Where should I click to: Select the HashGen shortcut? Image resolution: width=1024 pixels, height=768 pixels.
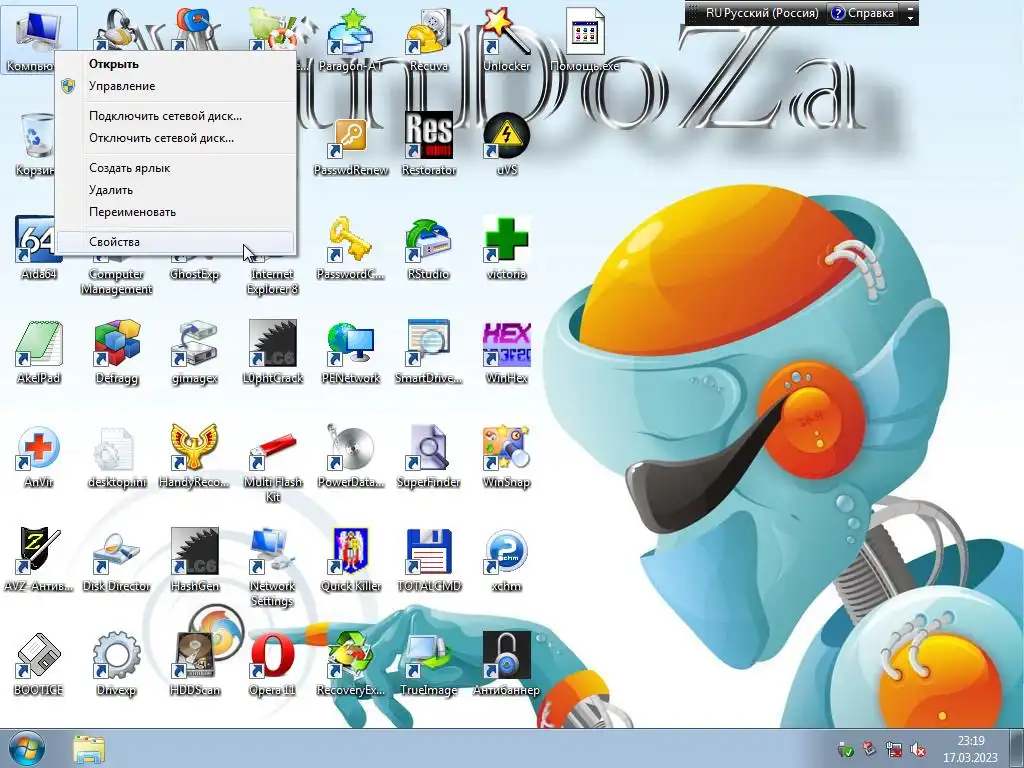pos(195,561)
